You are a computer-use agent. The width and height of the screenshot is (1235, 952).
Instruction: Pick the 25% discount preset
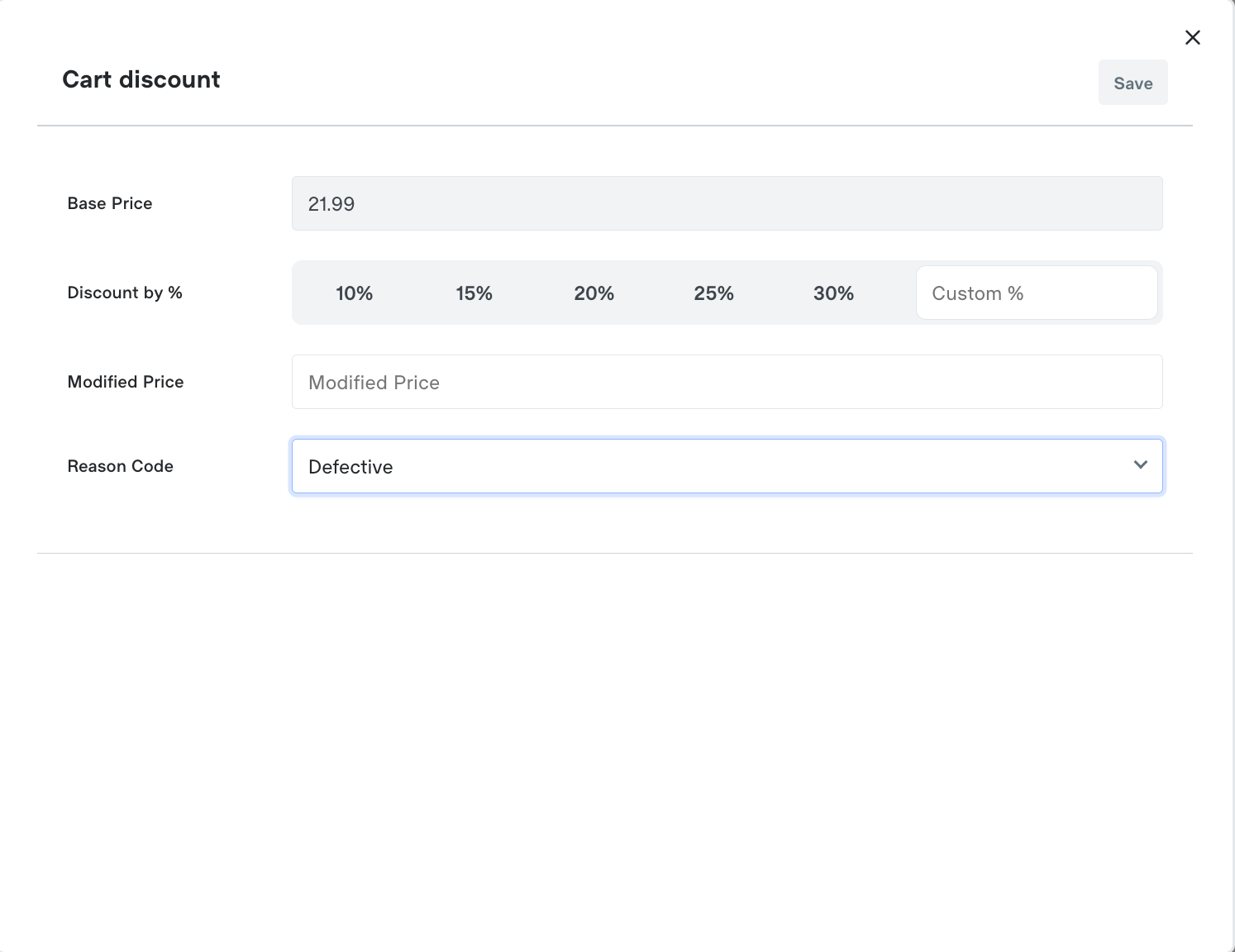713,293
